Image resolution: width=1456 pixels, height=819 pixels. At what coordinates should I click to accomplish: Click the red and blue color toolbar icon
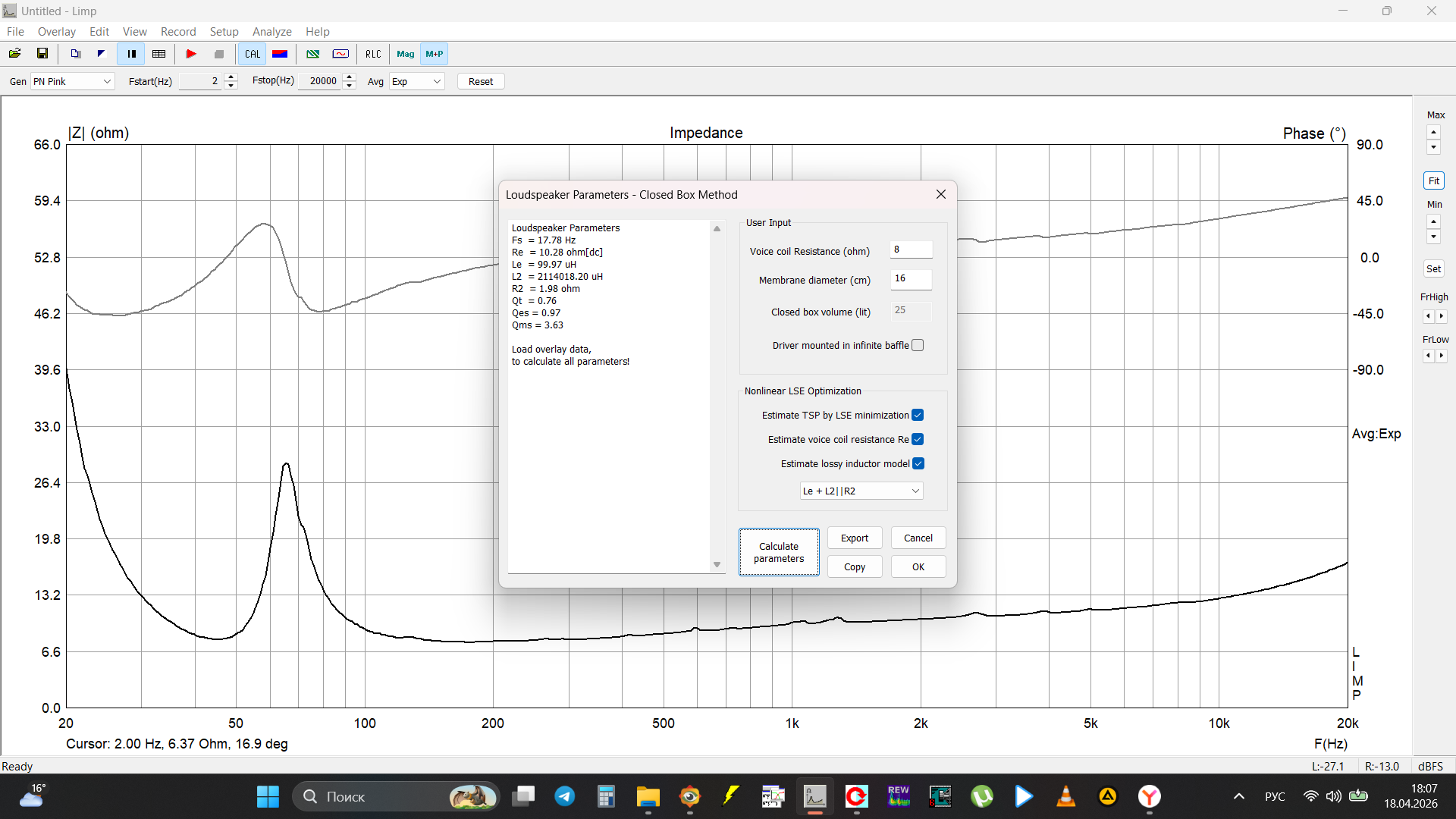click(280, 54)
